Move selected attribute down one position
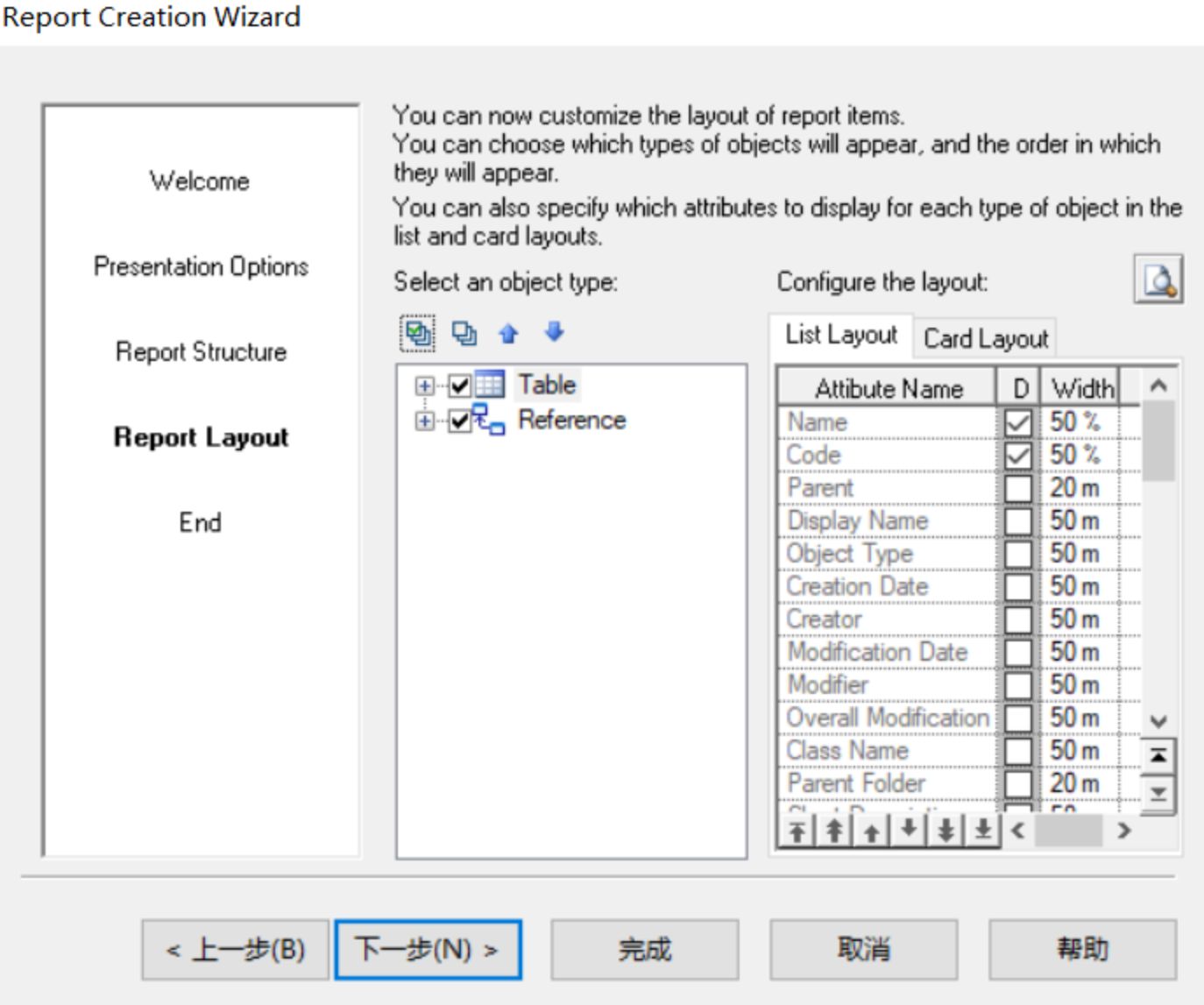Image resolution: width=1204 pixels, height=1005 pixels. click(x=909, y=832)
